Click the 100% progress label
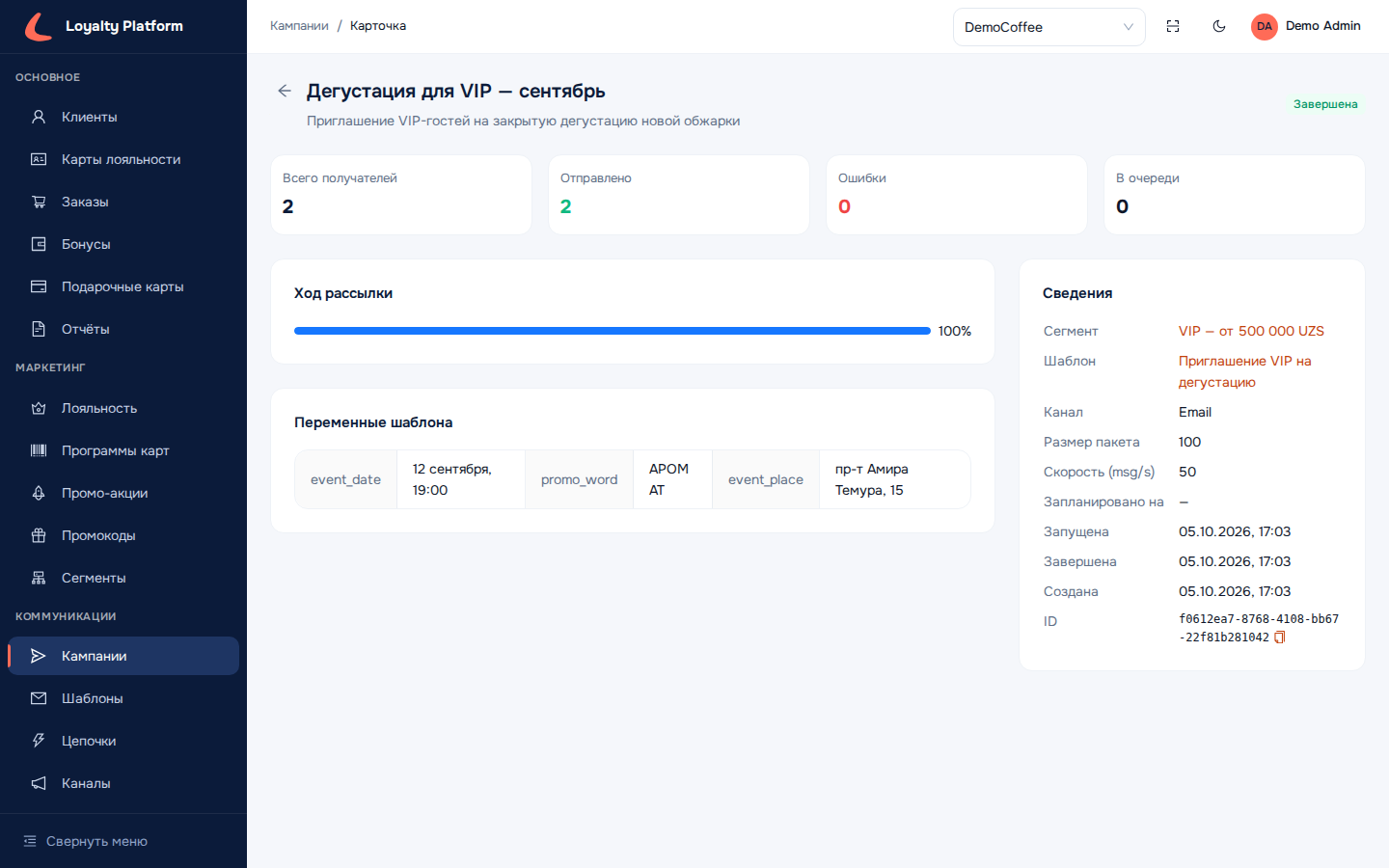1389x868 pixels. coord(955,331)
